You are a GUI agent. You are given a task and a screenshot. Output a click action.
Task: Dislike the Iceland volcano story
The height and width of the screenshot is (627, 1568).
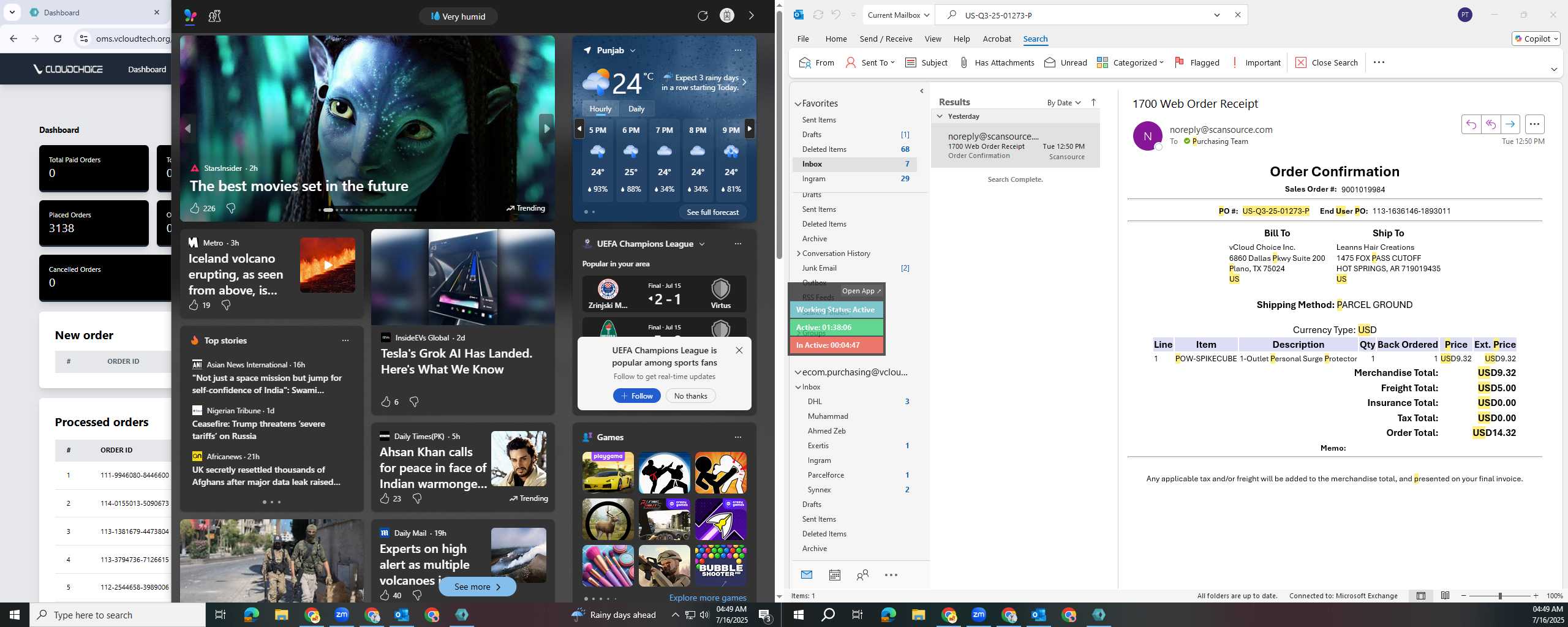coord(226,305)
